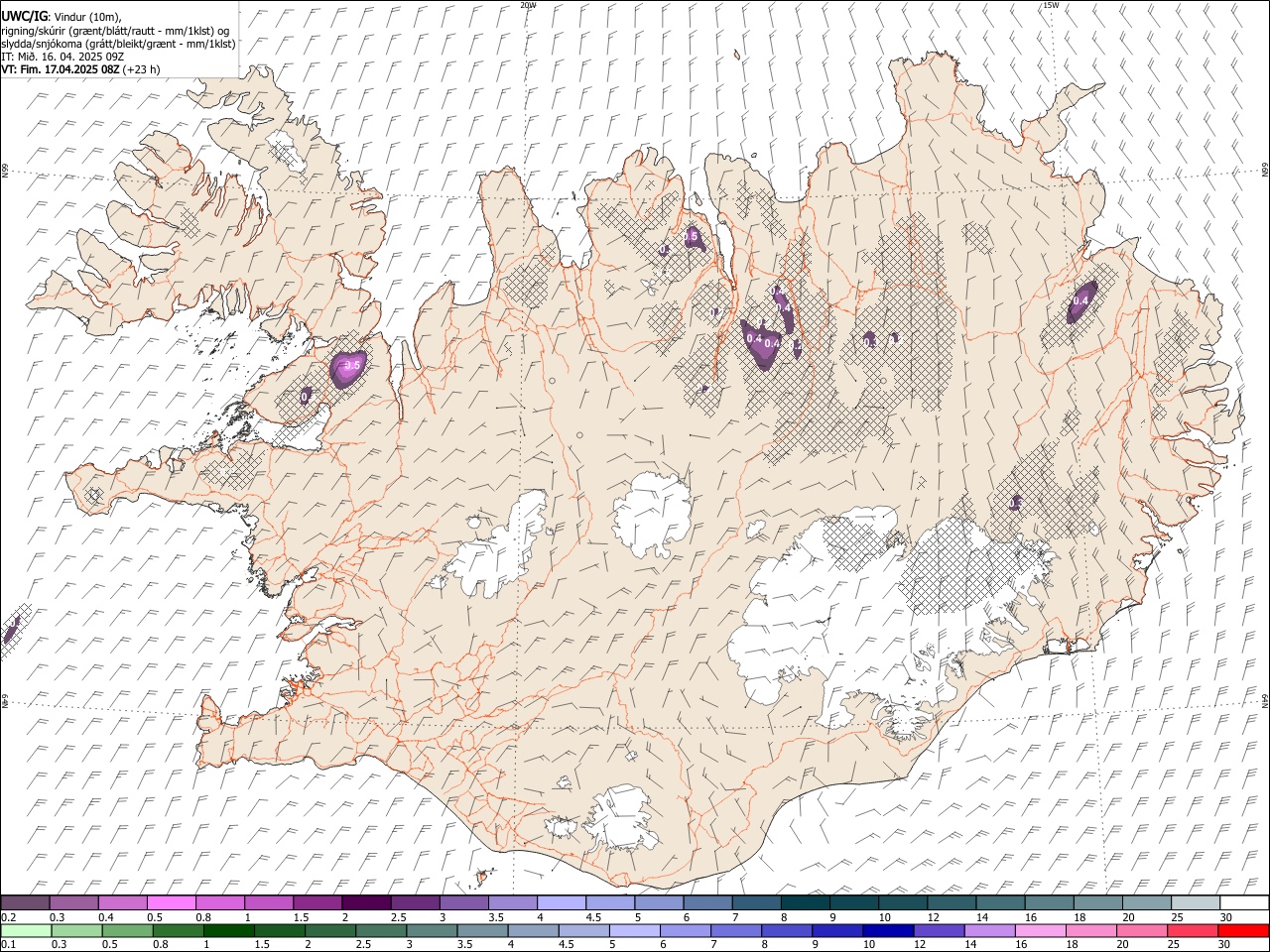Select upper legend swatch between 0.3 and 0.4
1270x952 pixels.
point(74,903)
